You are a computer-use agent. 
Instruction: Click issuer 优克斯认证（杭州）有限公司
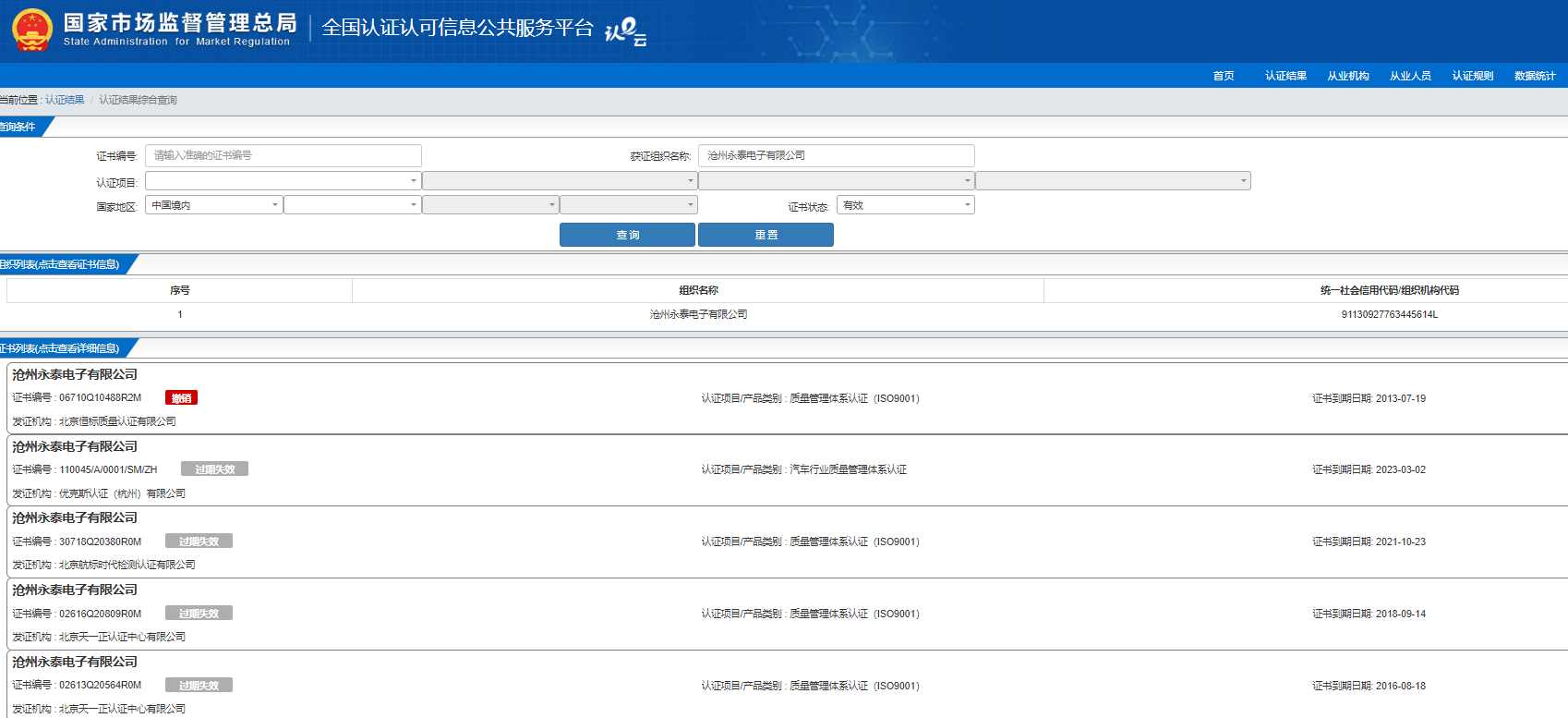pyautogui.click(x=122, y=493)
